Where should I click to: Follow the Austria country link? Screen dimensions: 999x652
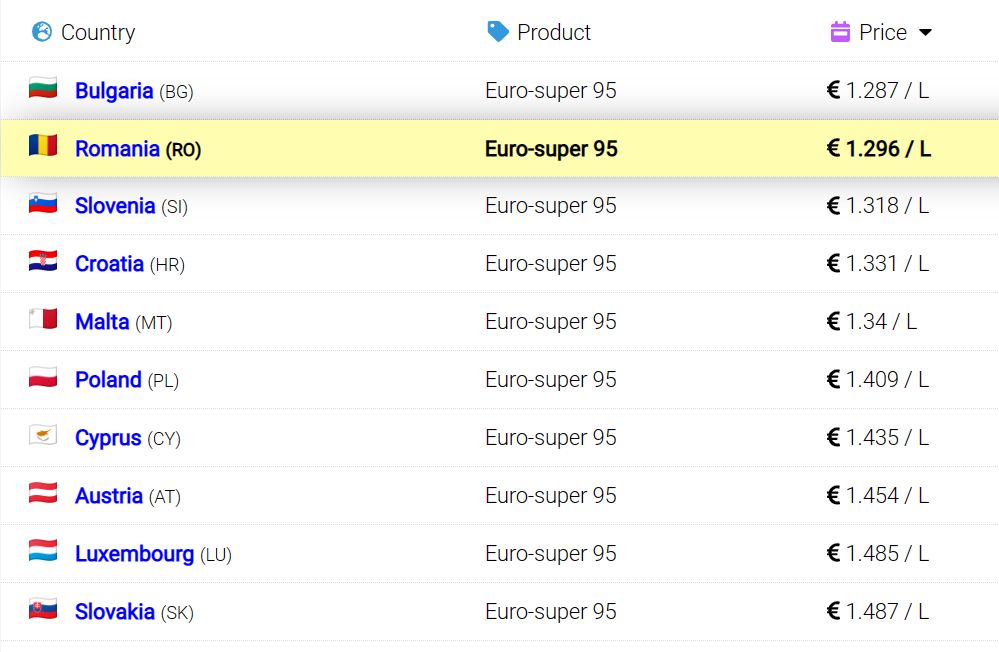[x=109, y=496]
